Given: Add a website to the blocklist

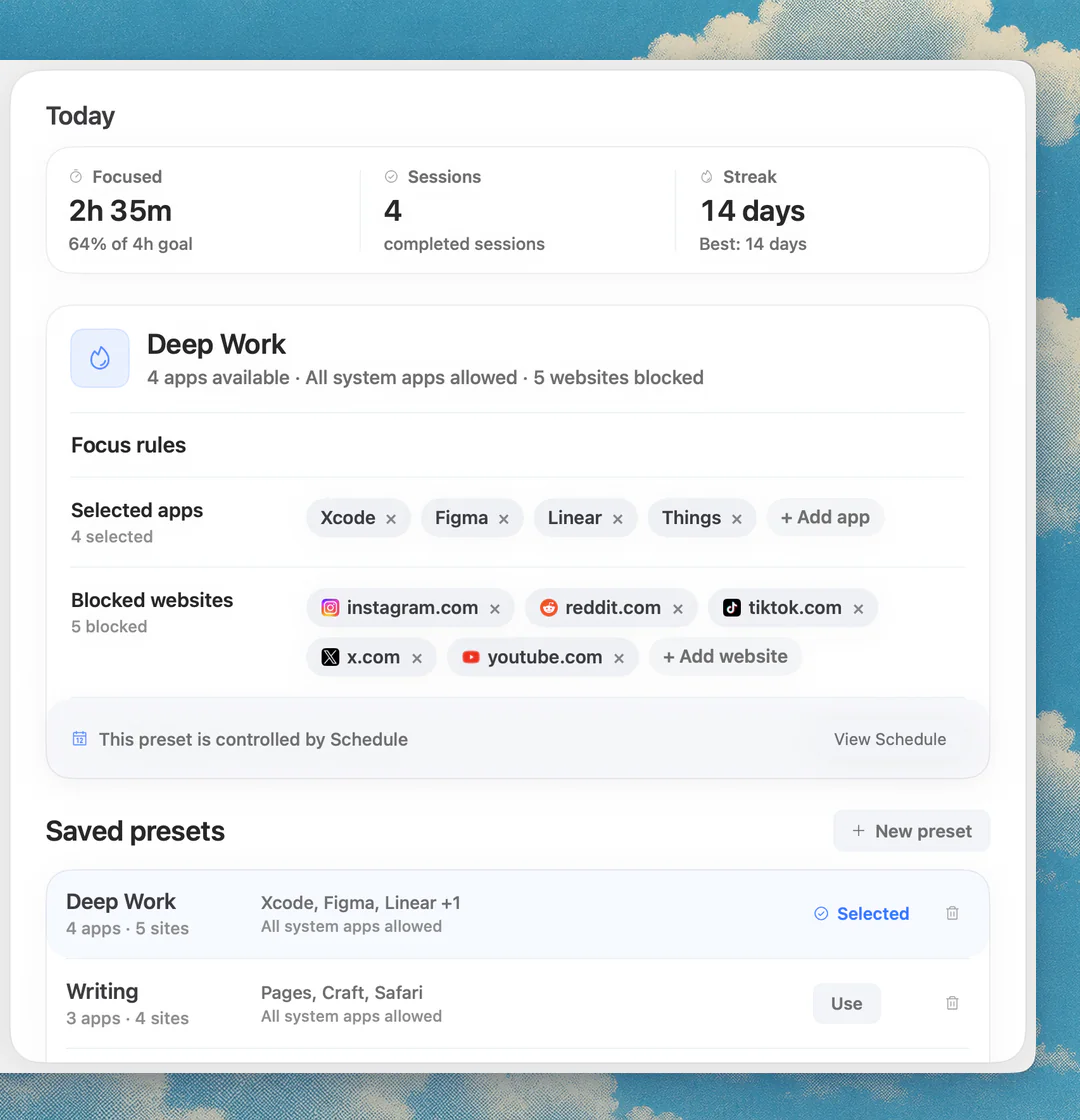Looking at the screenshot, I should [x=725, y=656].
